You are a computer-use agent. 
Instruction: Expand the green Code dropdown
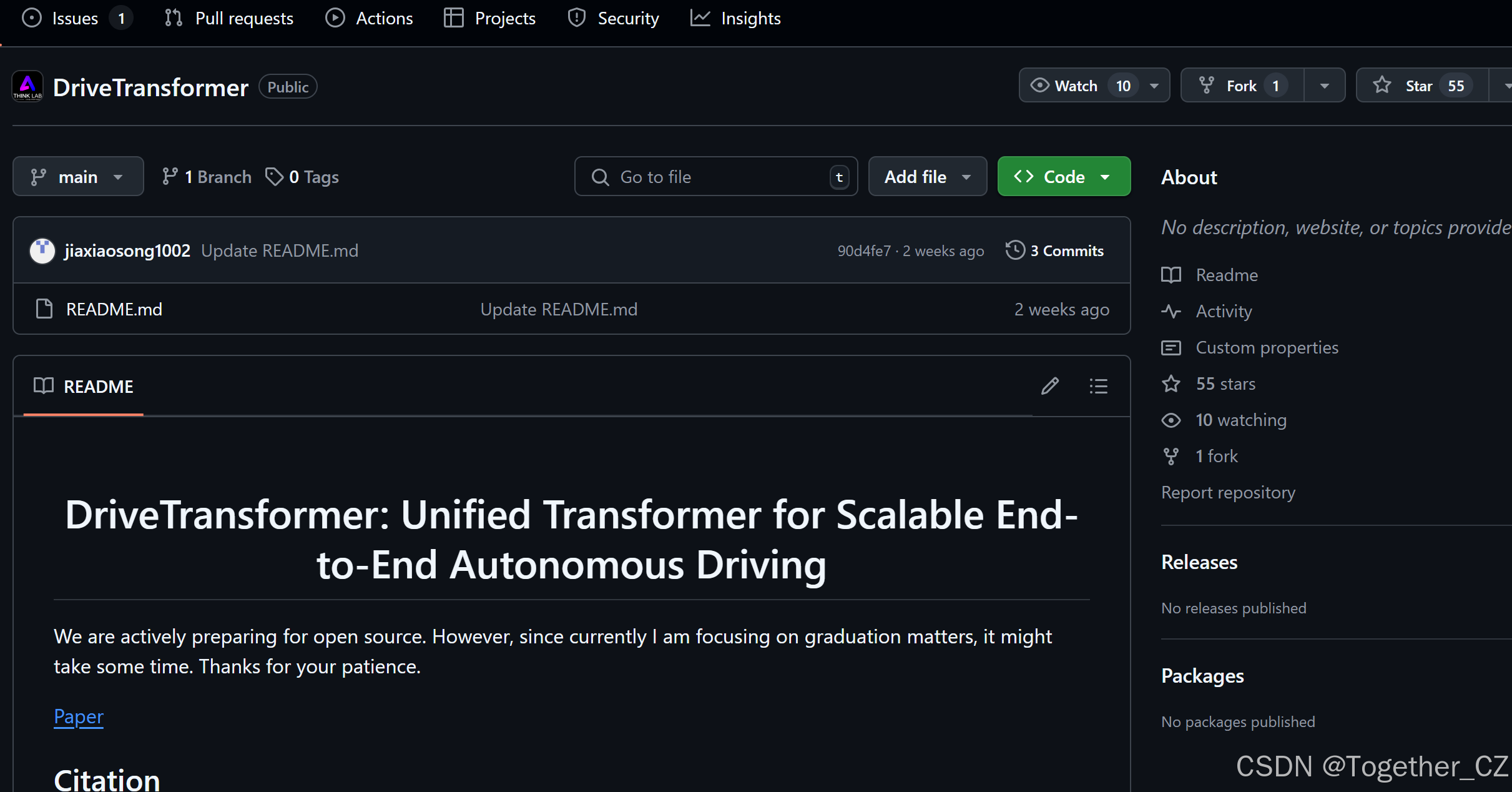pyautogui.click(x=1063, y=177)
